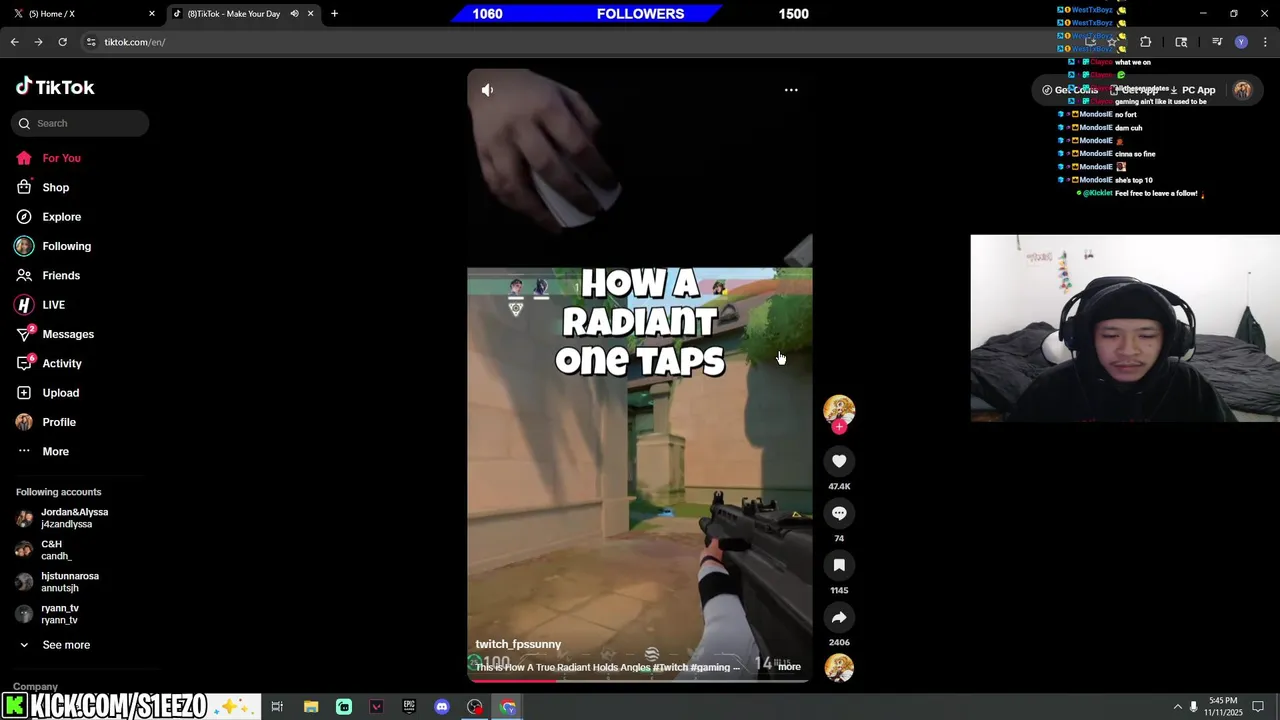
Task: Open File Explorer on the taskbar
Action: coord(311,707)
